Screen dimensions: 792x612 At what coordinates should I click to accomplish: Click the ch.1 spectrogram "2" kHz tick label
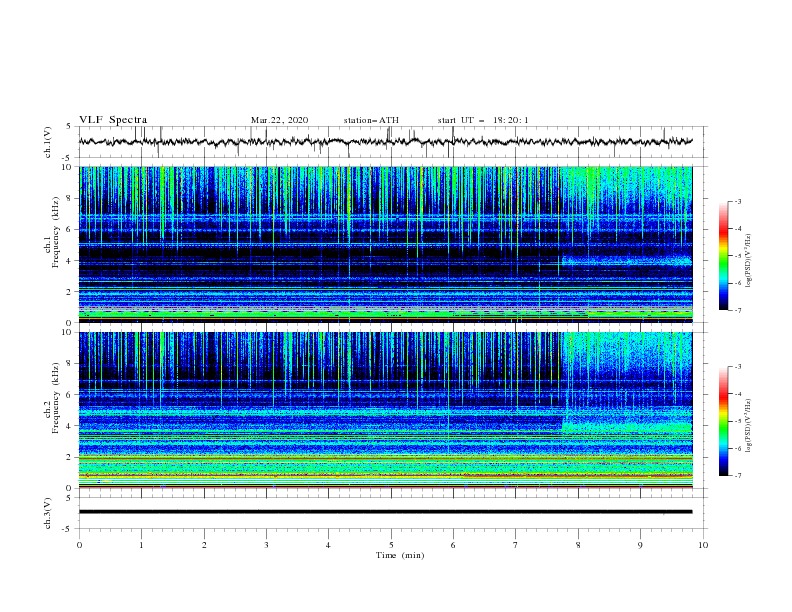pos(71,291)
